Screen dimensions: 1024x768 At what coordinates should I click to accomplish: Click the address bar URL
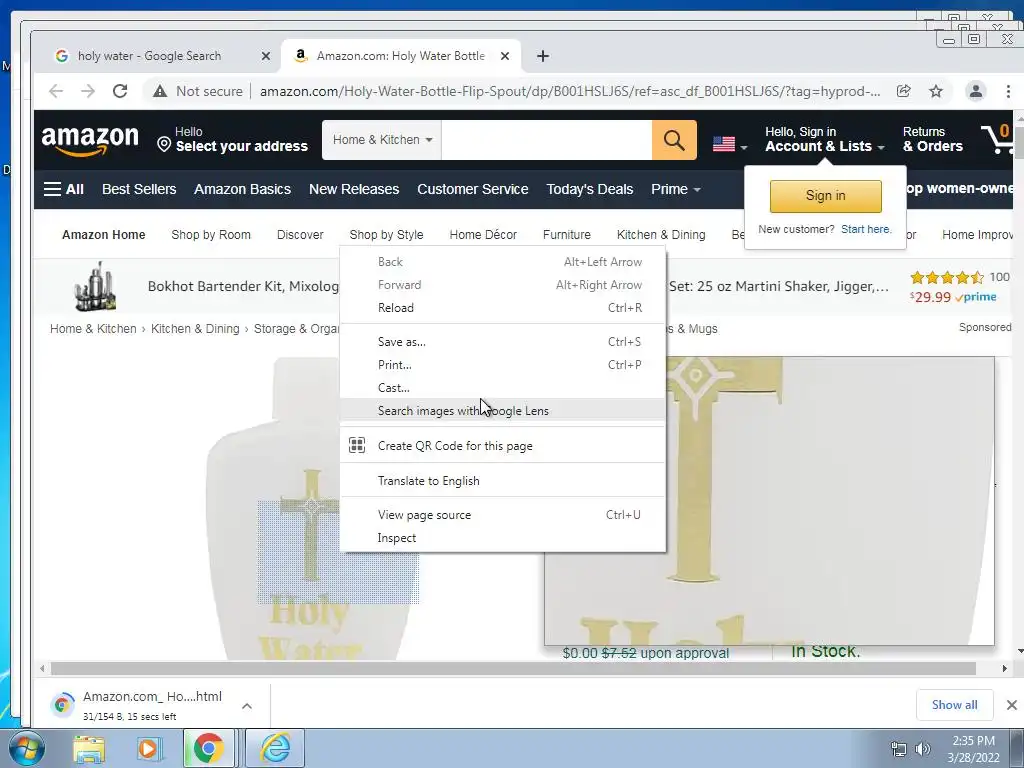[x=570, y=91]
